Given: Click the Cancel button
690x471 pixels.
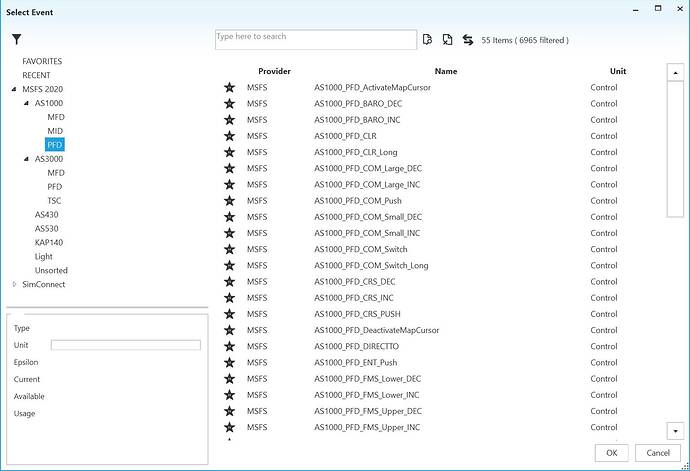Looking at the screenshot, I should [x=658, y=453].
